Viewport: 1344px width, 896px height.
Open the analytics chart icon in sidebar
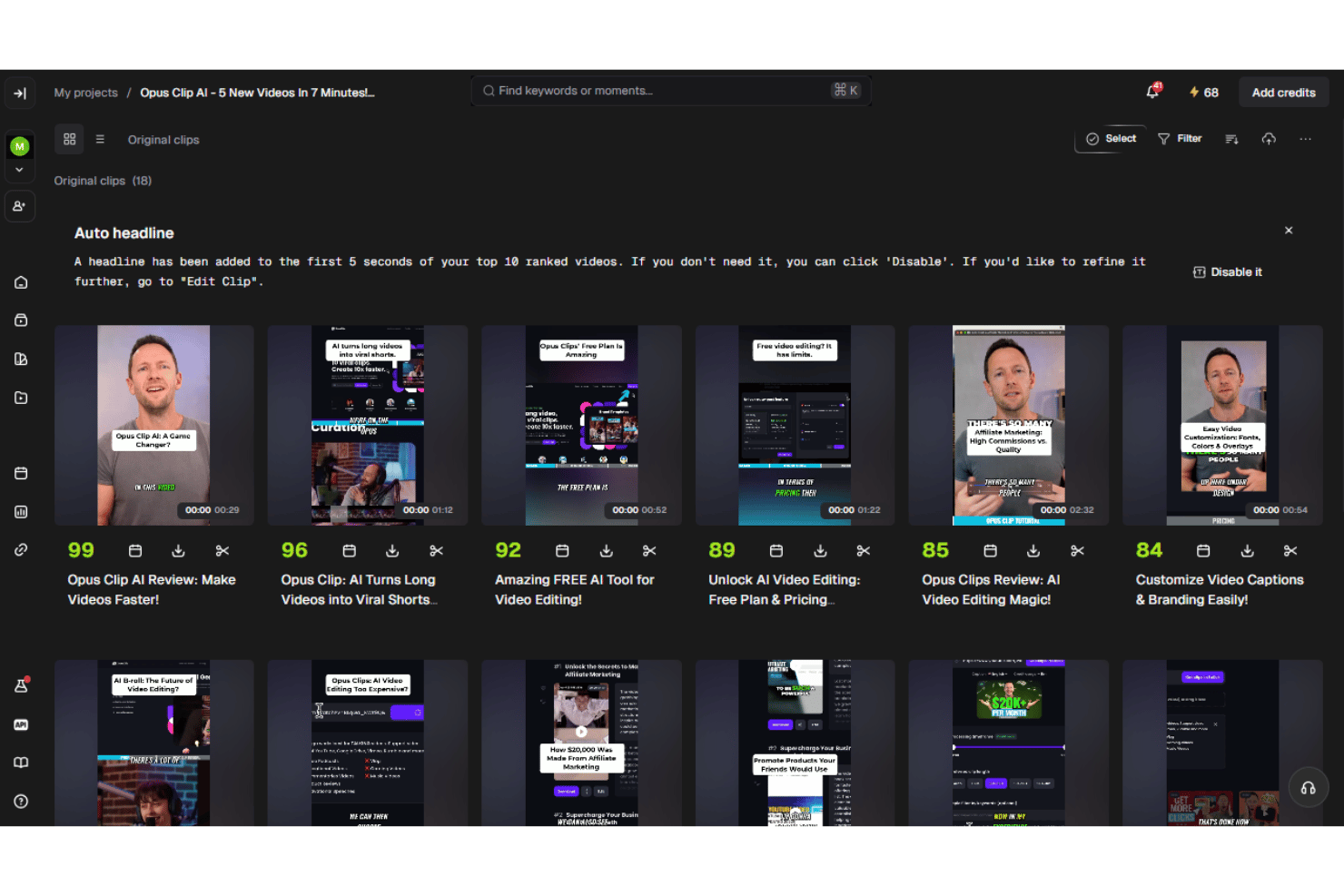(21, 512)
